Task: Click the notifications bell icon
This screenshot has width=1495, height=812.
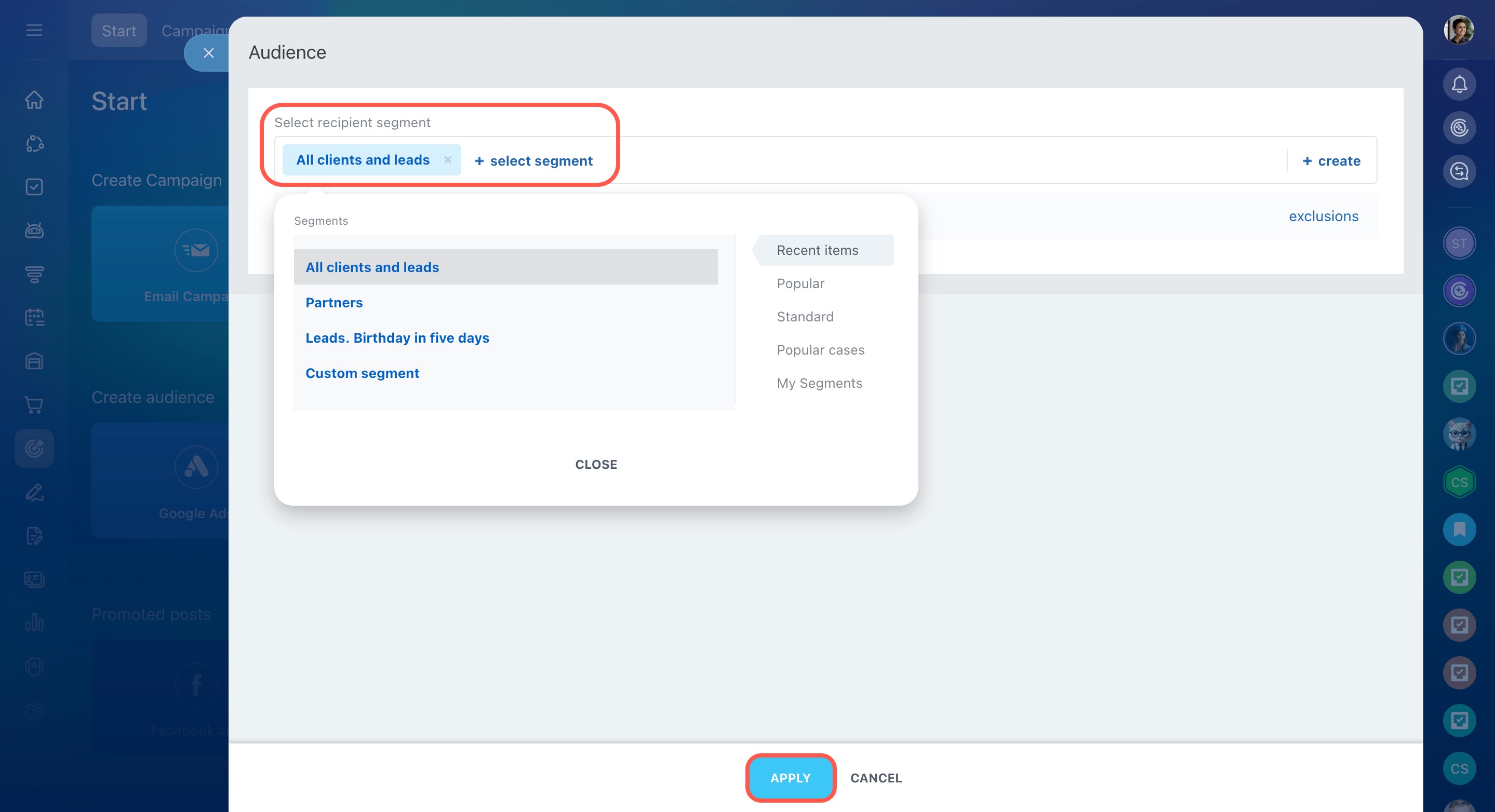Action: (x=1459, y=85)
